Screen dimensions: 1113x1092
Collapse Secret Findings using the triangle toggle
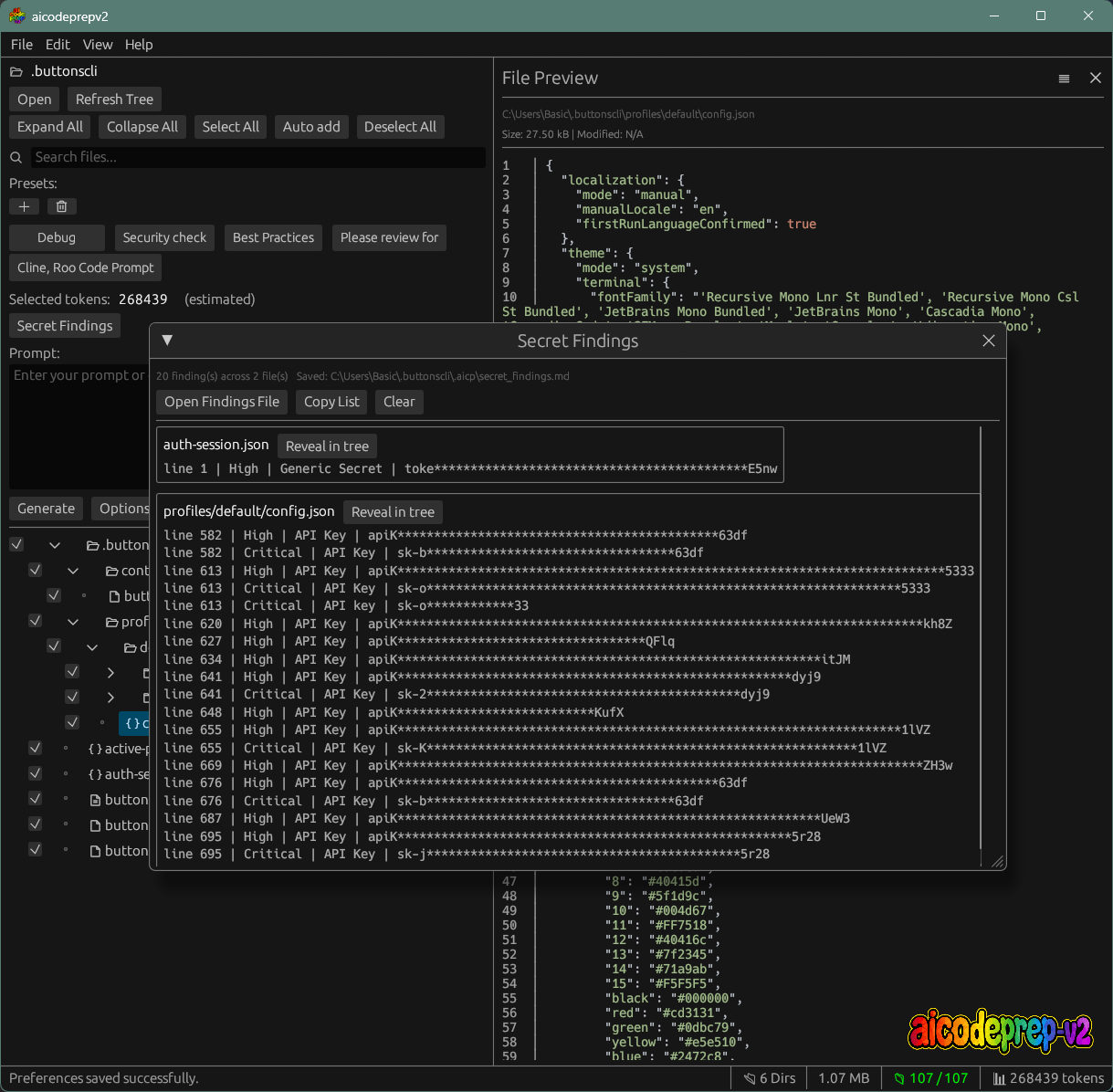[167, 340]
